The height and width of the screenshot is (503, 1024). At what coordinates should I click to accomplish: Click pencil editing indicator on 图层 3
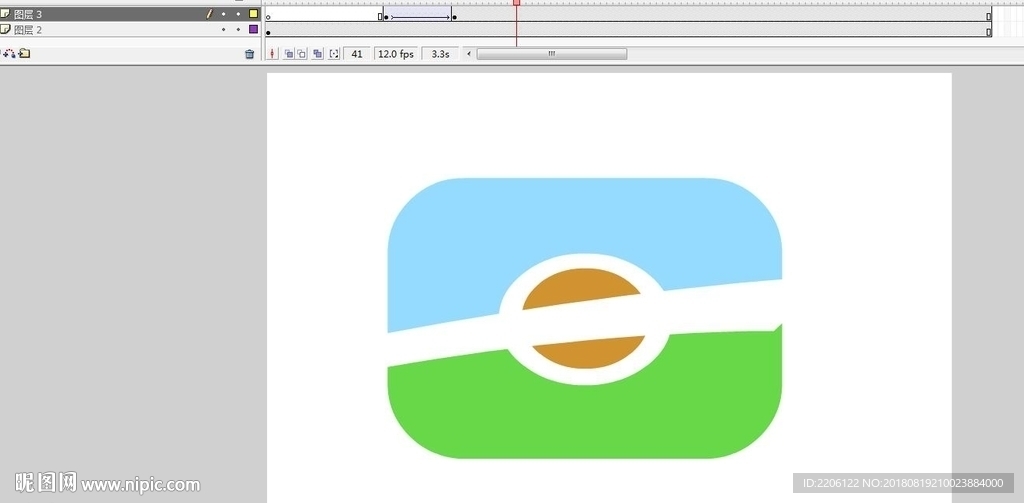pyautogui.click(x=210, y=13)
